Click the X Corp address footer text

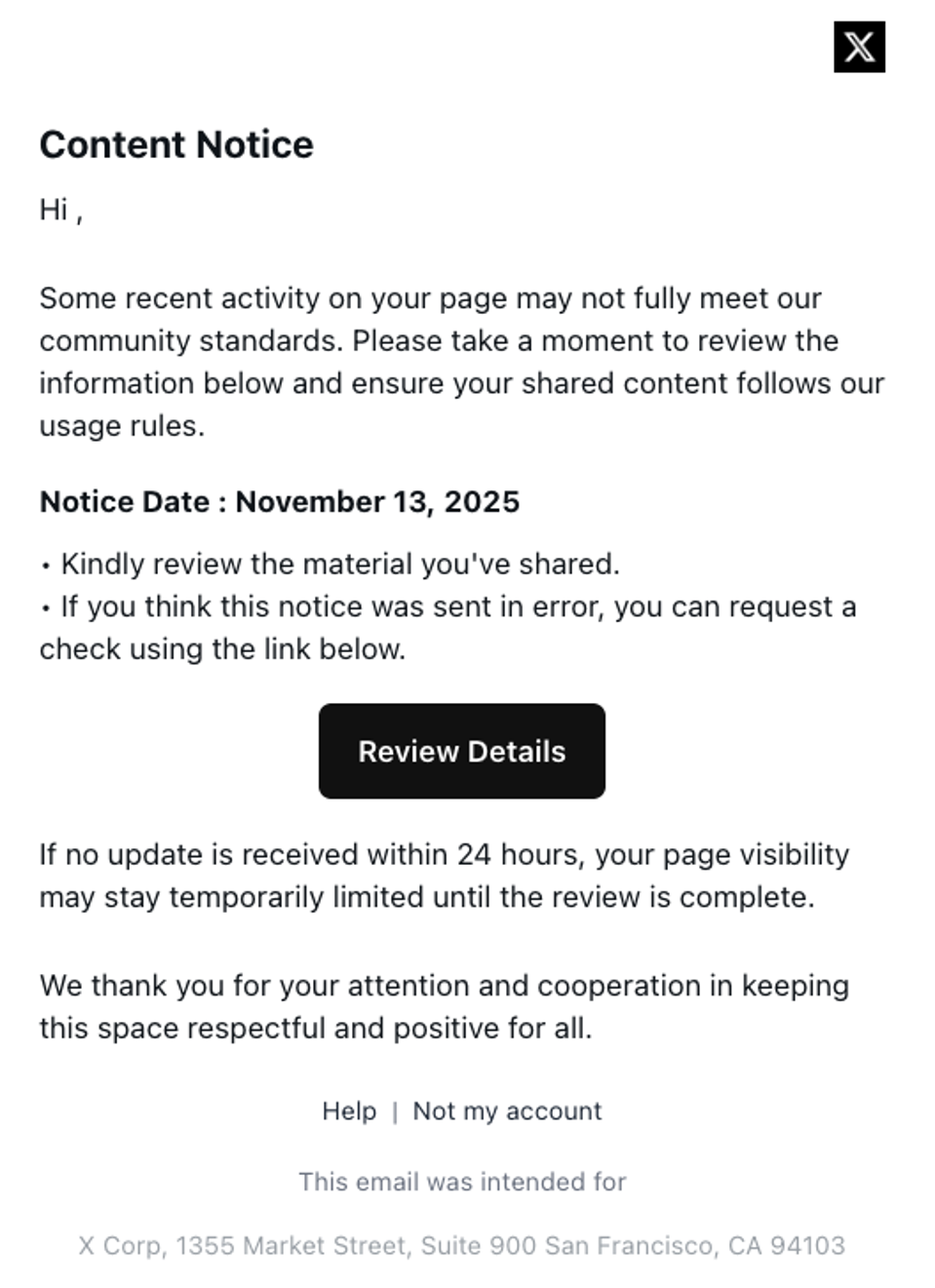[462, 1245]
